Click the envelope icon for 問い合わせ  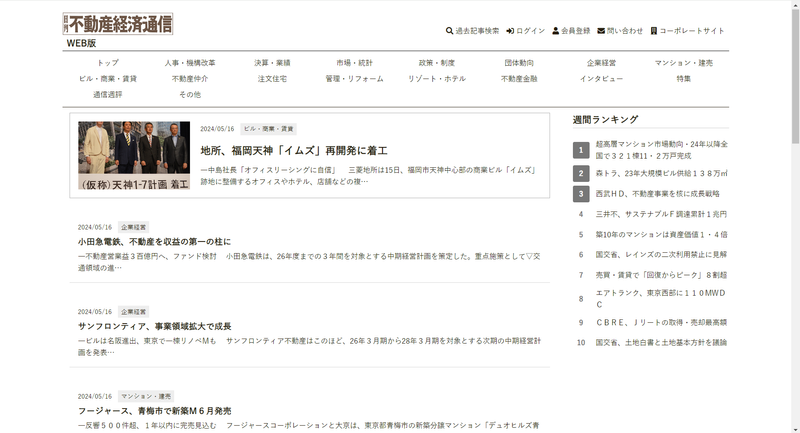[601, 31]
